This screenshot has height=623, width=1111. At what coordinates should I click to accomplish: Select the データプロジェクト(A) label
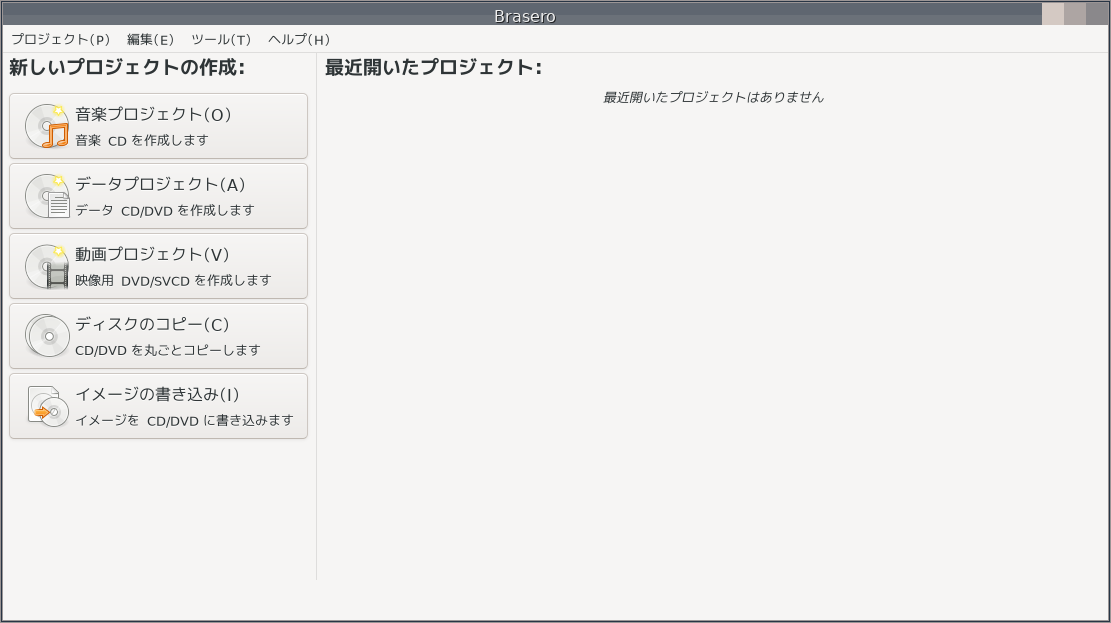point(160,184)
